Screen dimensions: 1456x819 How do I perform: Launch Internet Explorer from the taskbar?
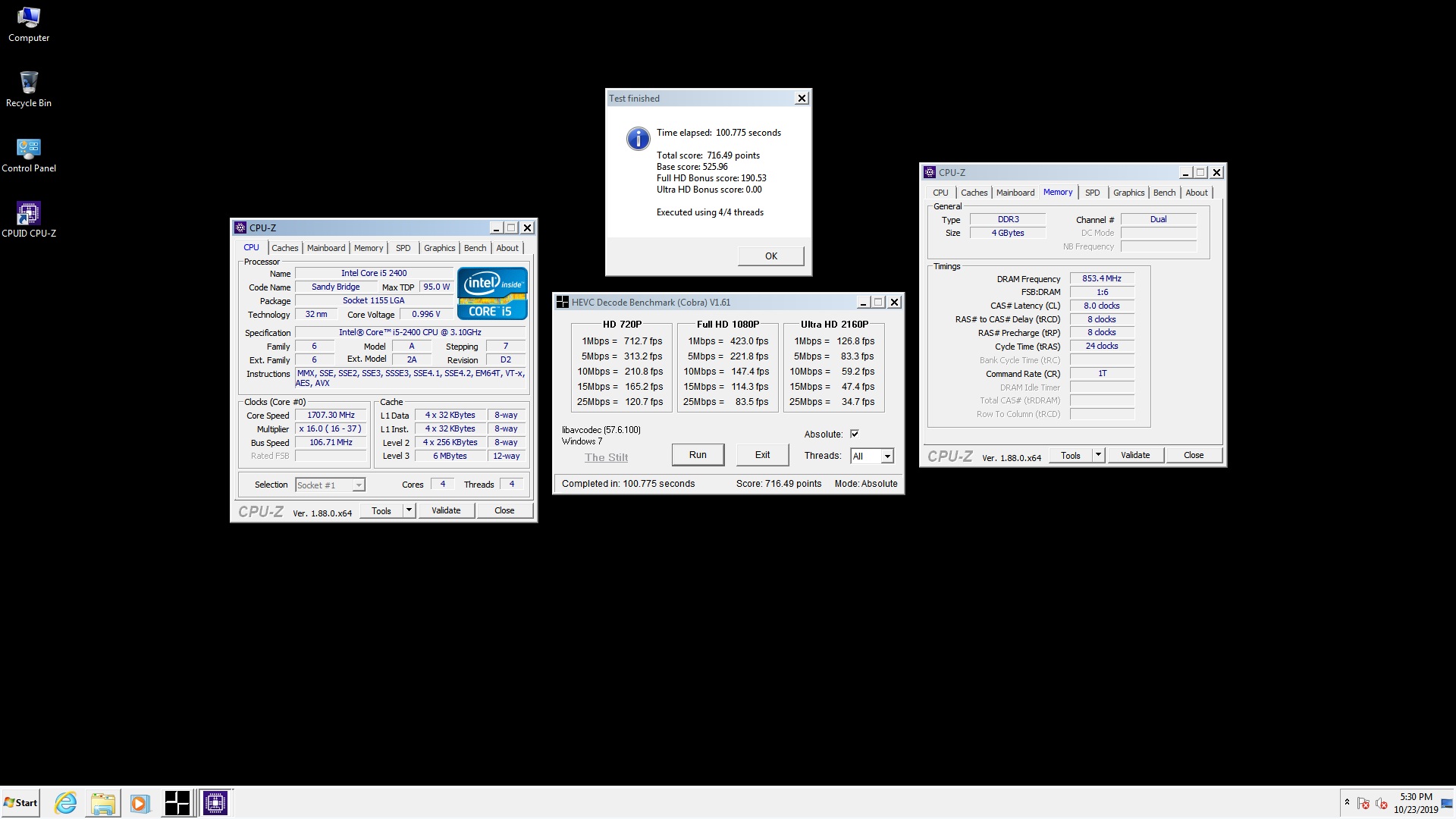pyautogui.click(x=66, y=802)
